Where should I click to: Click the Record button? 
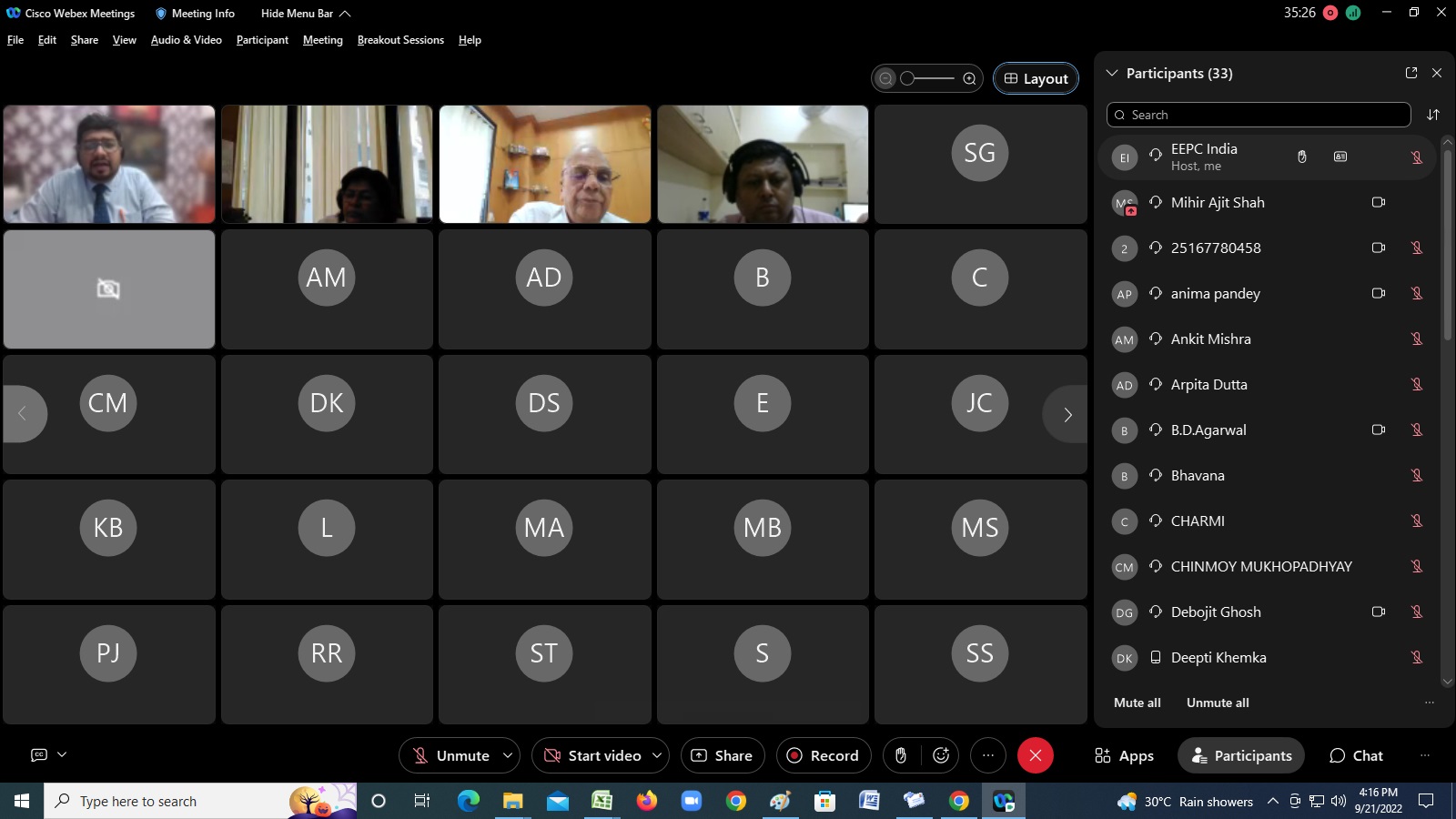824,755
